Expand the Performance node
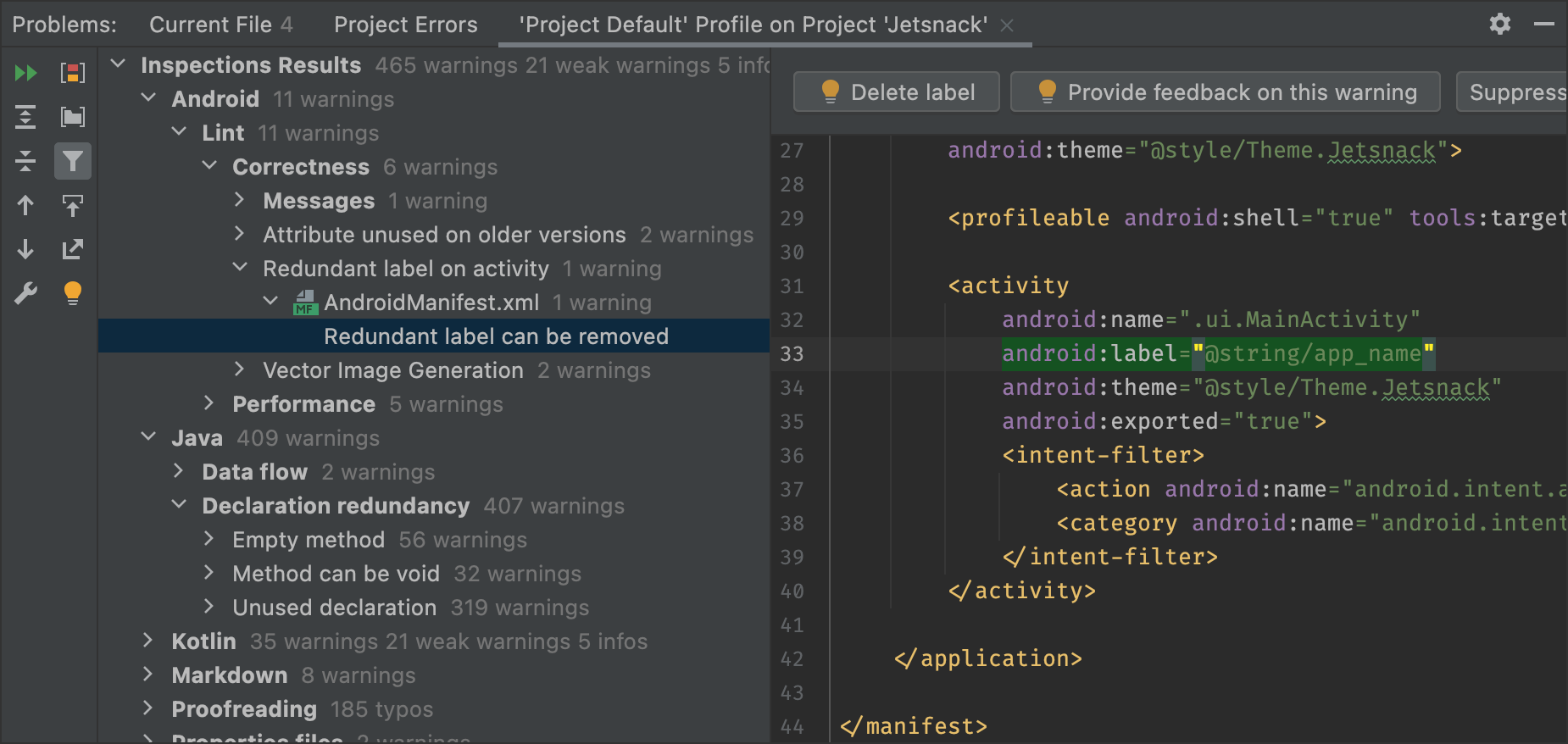The height and width of the screenshot is (744, 1568). coord(209,403)
